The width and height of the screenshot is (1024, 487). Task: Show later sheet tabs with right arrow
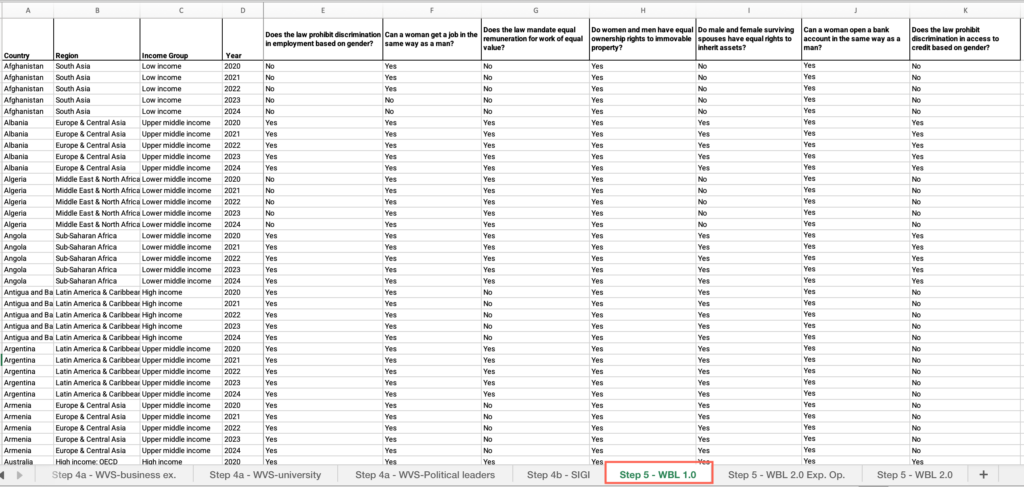pyautogui.click(x=20, y=475)
